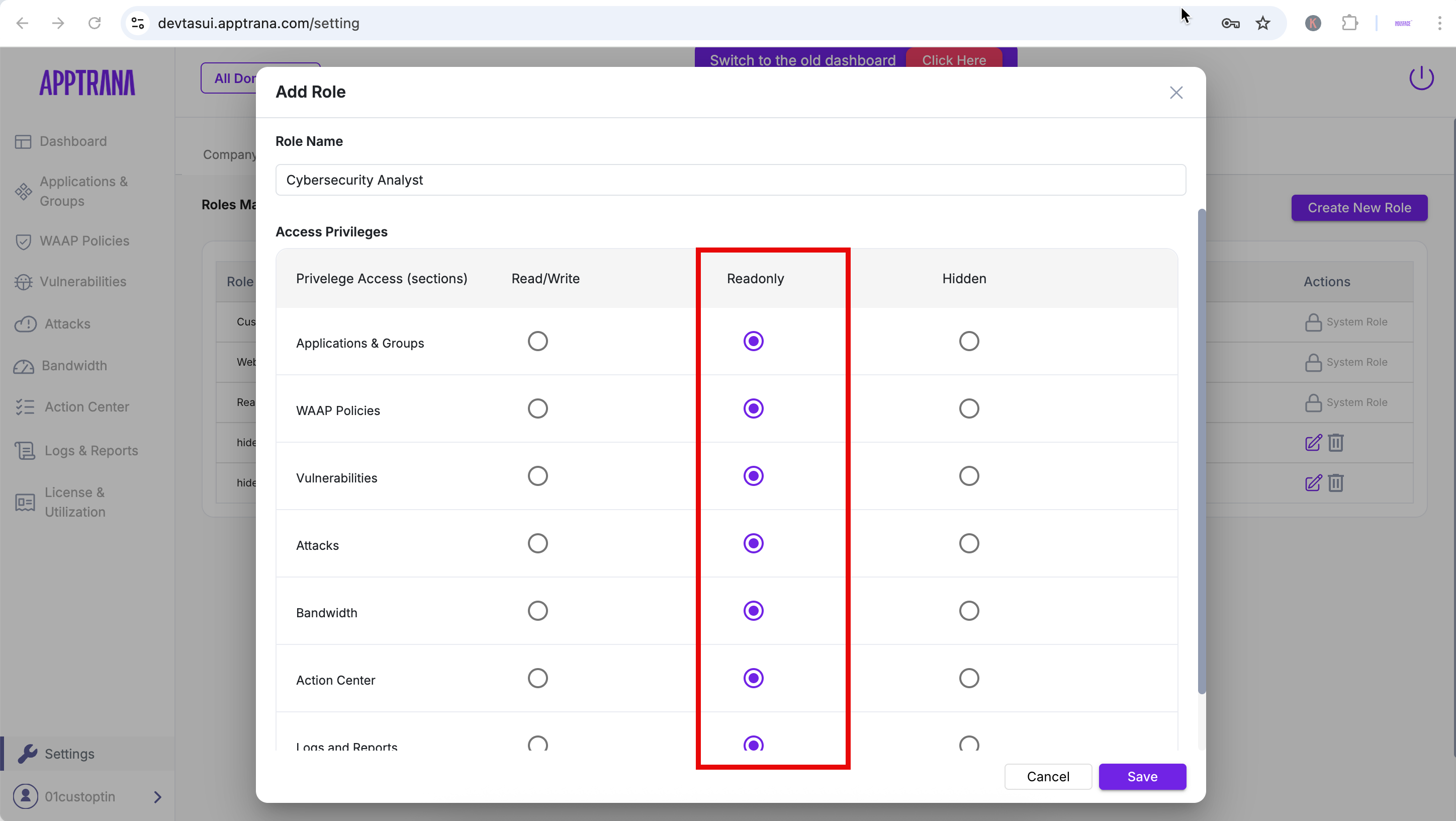The image size is (1456, 821).
Task: Set Action Center to Hidden
Action: tap(969, 678)
